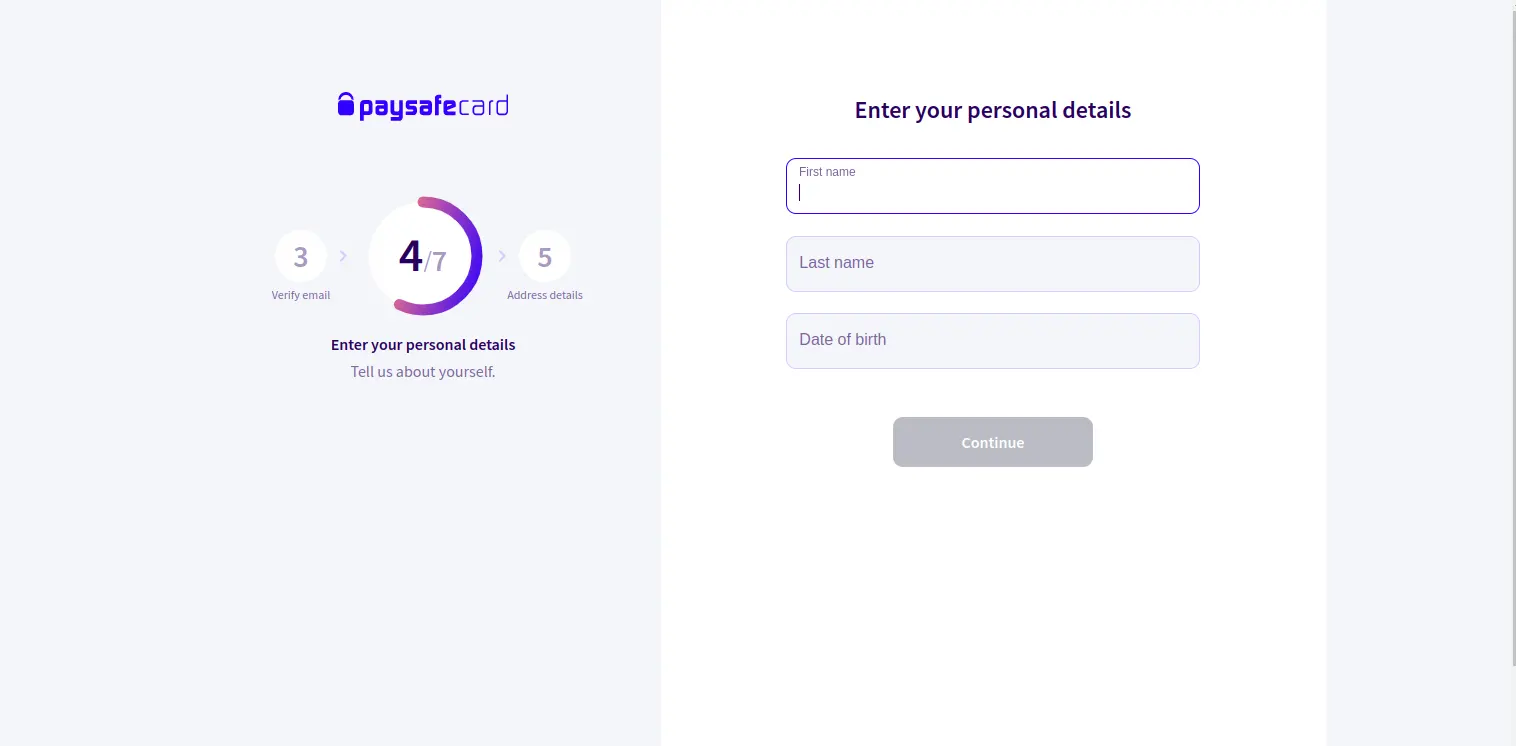Click the paysafecard wordmark text
The width and height of the screenshot is (1516, 746).
pyautogui.click(x=434, y=107)
